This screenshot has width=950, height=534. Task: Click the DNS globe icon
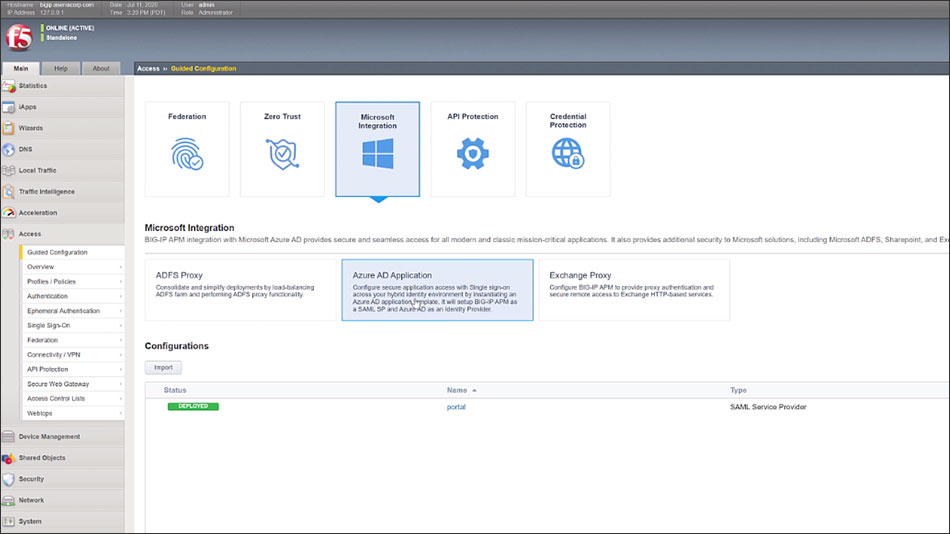pyautogui.click(x=8, y=150)
